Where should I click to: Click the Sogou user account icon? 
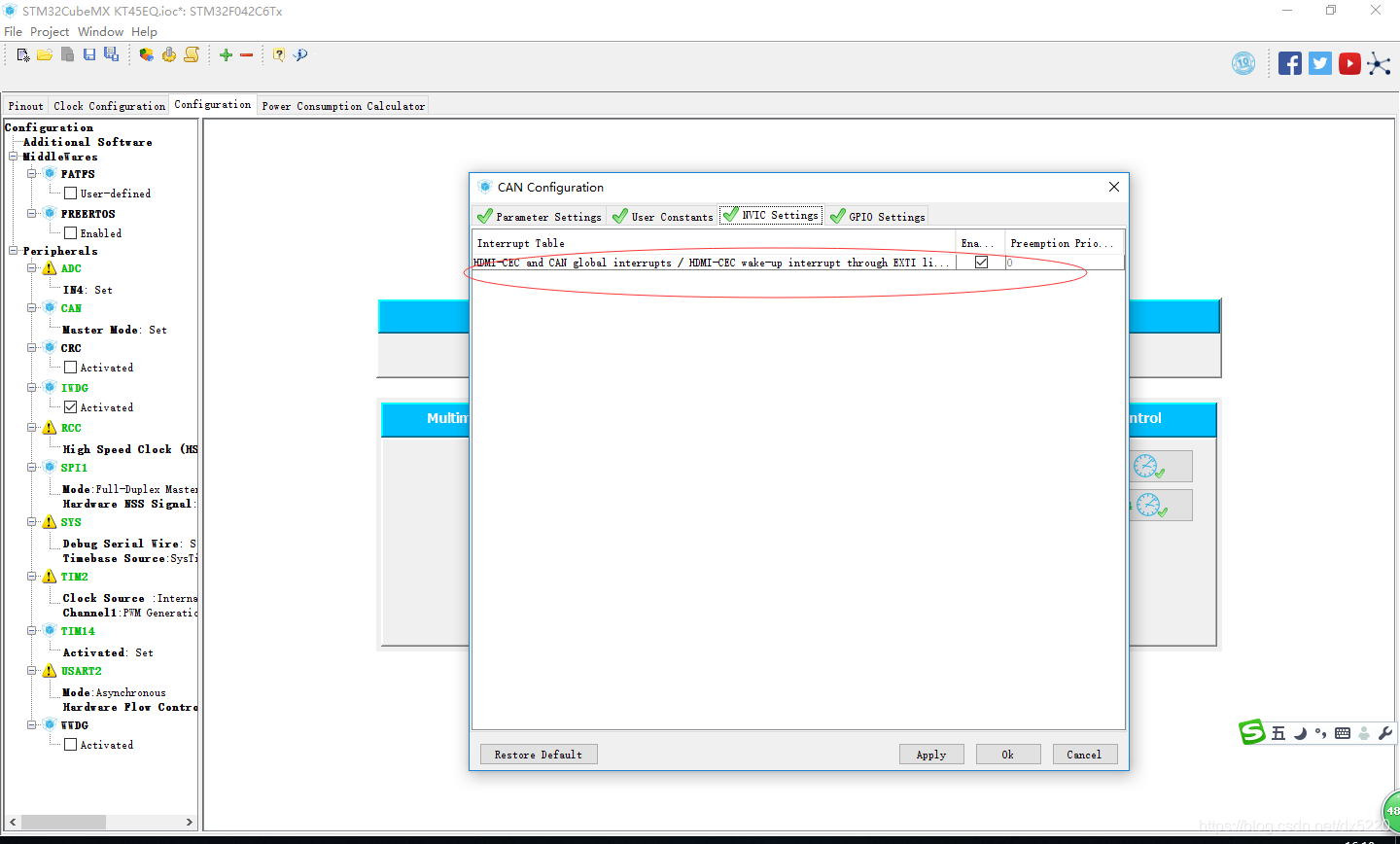(x=1364, y=733)
